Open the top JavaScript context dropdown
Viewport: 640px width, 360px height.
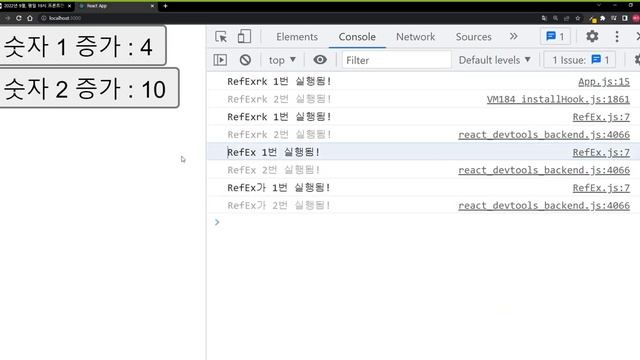tap(282, 60)
